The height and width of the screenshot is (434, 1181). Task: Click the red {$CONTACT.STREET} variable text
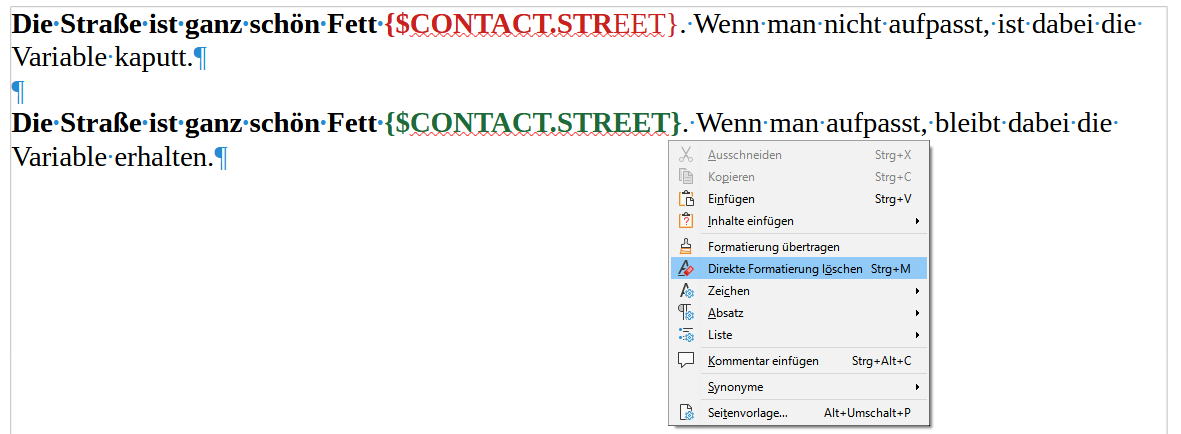point(530,24)
